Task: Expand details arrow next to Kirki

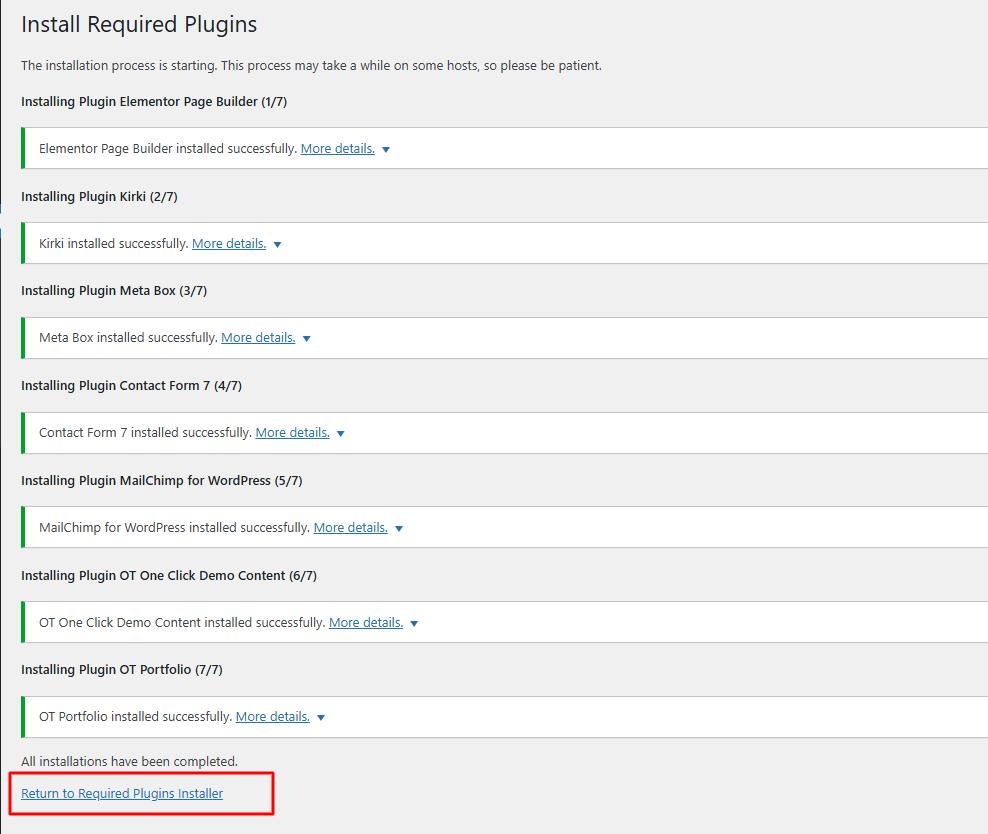Action: point(277,245)
